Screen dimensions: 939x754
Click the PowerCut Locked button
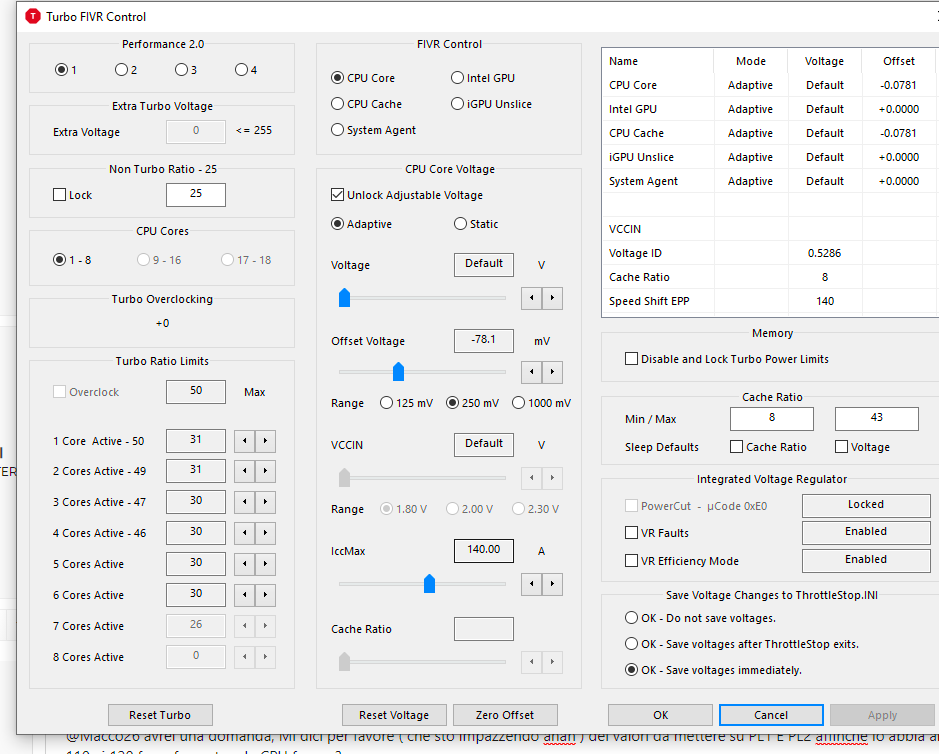click(866, 505)
